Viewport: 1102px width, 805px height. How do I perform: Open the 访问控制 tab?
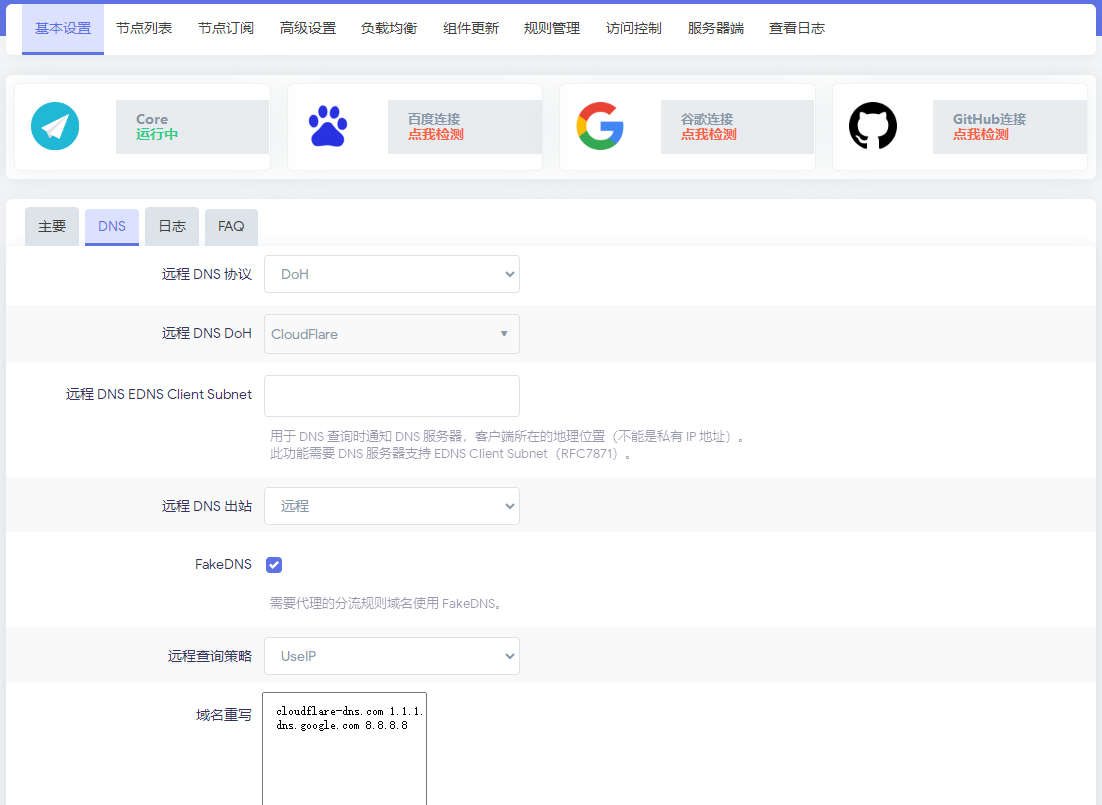coord(633,29)
